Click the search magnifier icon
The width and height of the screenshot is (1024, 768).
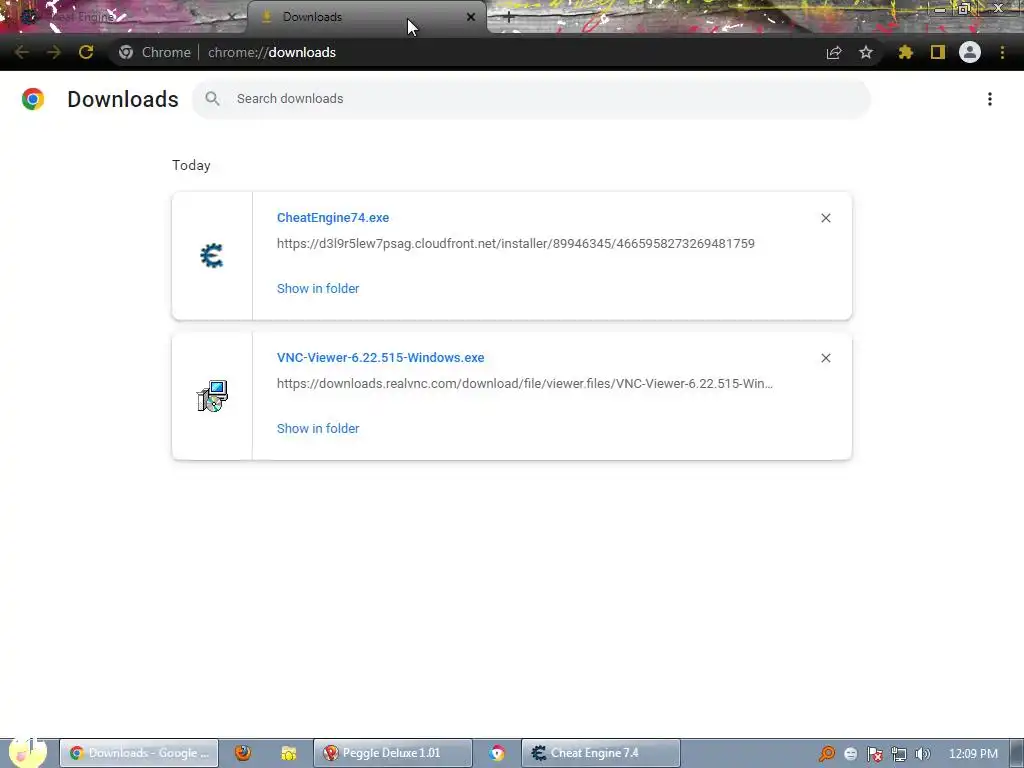click(212, 99)
